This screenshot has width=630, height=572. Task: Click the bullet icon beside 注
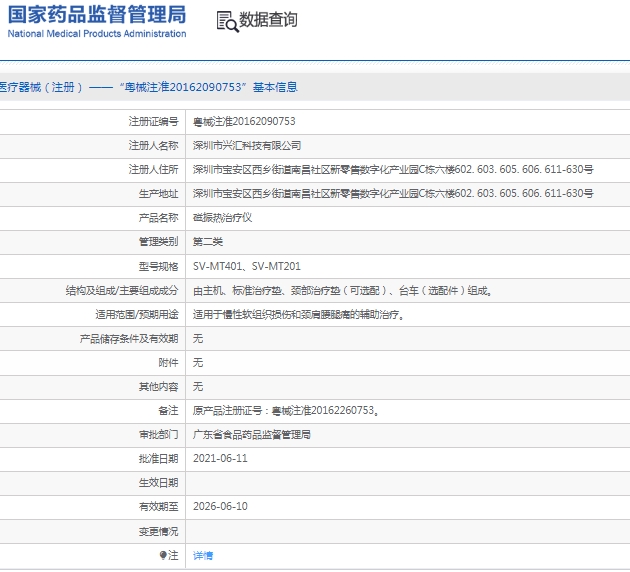(x=163, y=556)
